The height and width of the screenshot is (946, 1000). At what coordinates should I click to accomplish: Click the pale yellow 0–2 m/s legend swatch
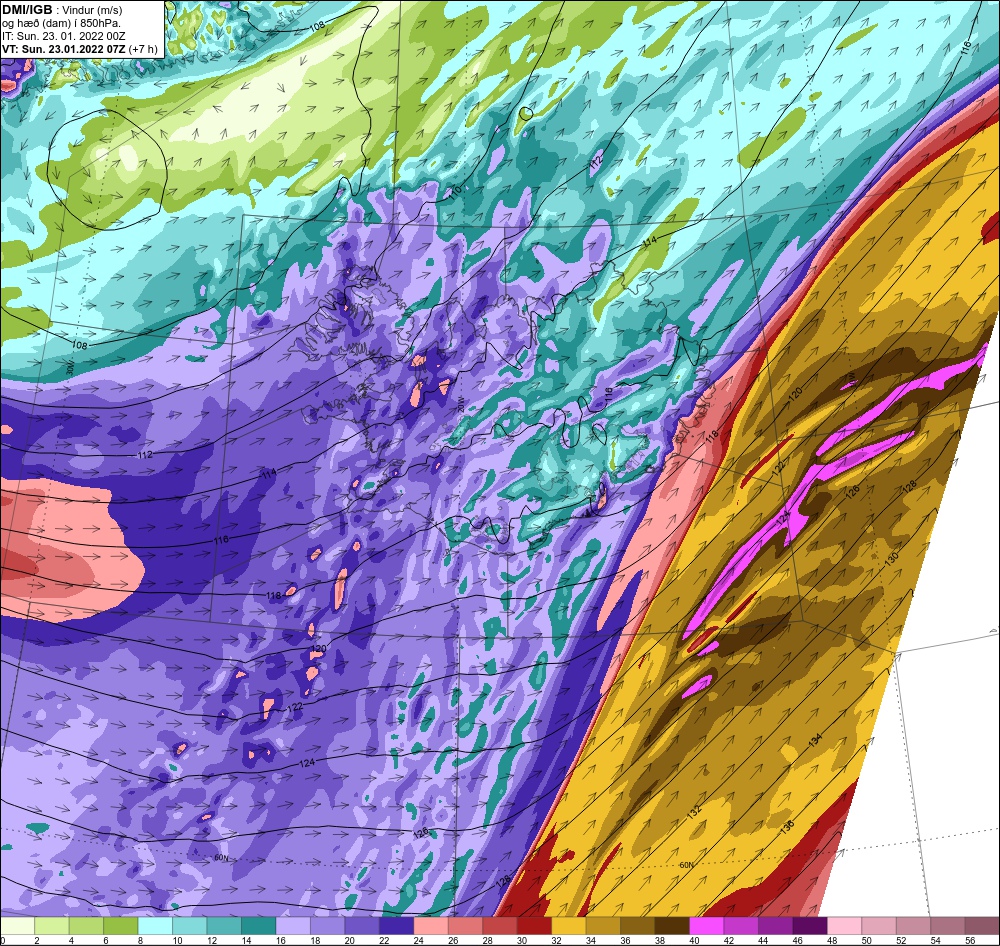(18, 926)
